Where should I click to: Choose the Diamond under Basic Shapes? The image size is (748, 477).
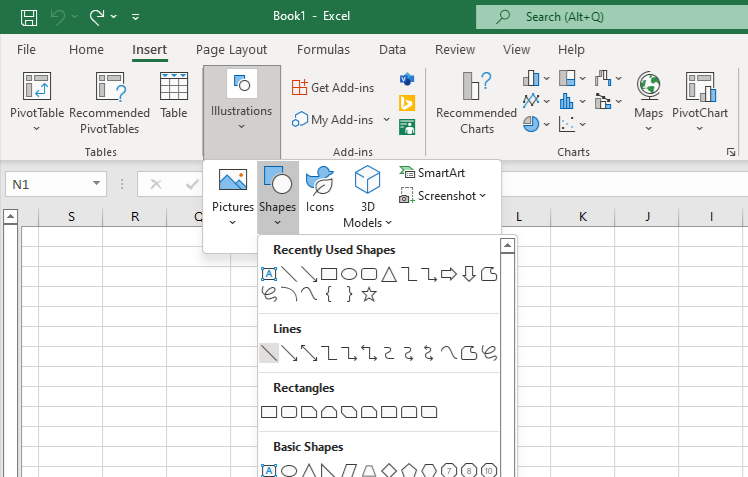[x=389, y=471]
